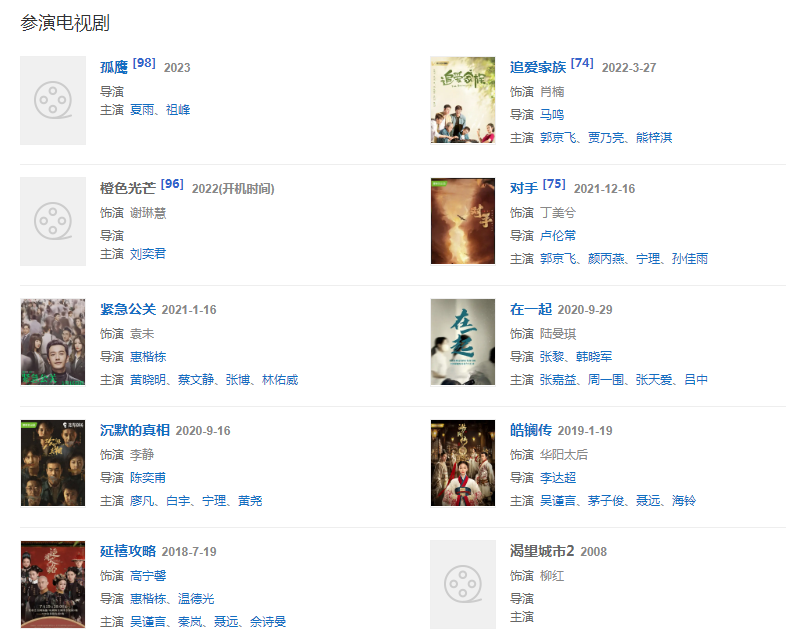Open the 沉默的真相 poster thumbnail
The height and width of the screenshot is (643, 786).
(x=53, y=463)
